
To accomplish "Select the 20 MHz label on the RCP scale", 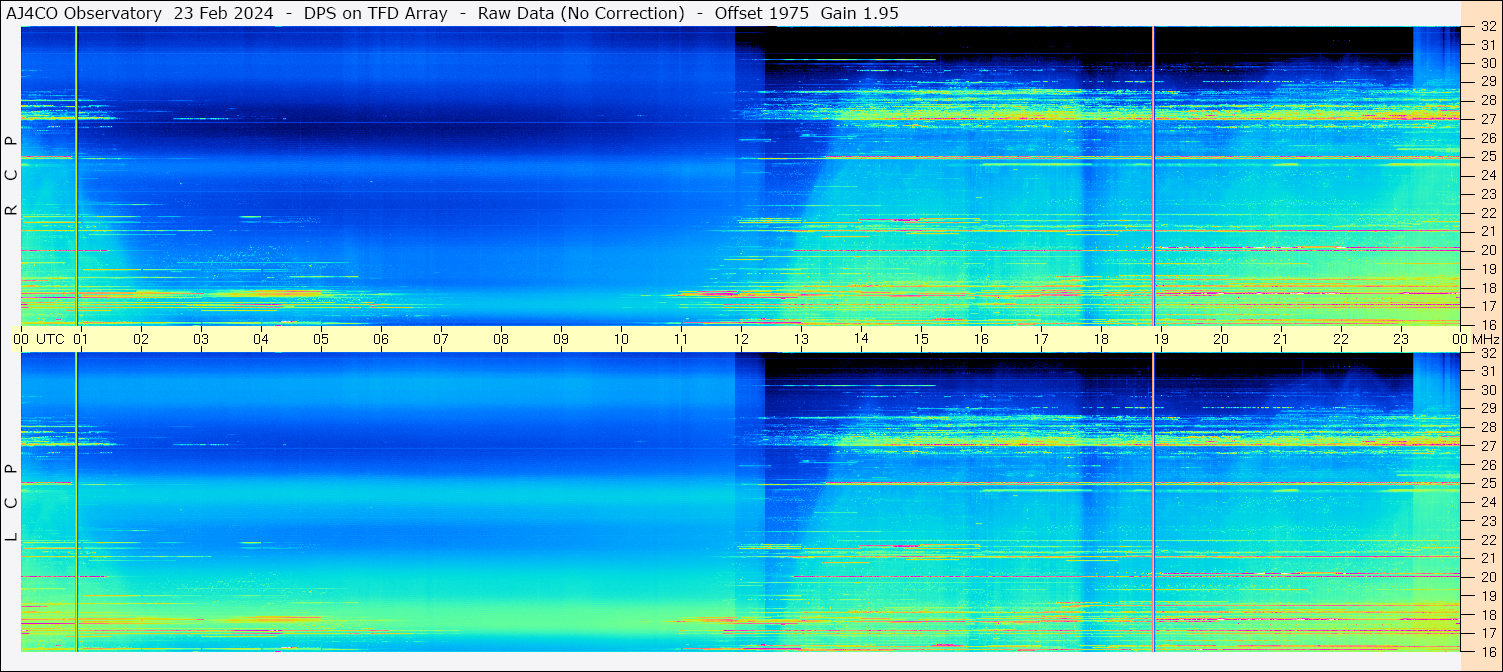I will point(1487,250).
